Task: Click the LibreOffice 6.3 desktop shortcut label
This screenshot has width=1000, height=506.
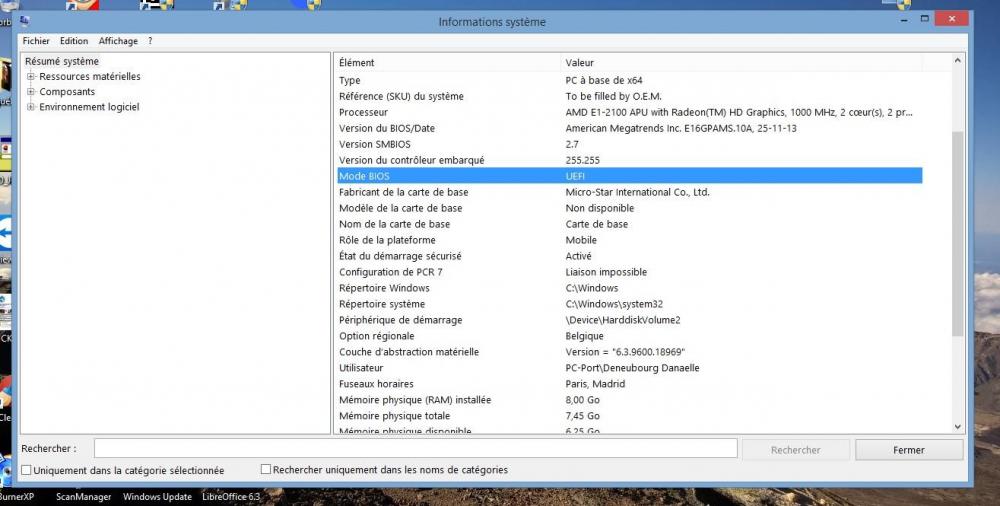Action: click(231, 496)
